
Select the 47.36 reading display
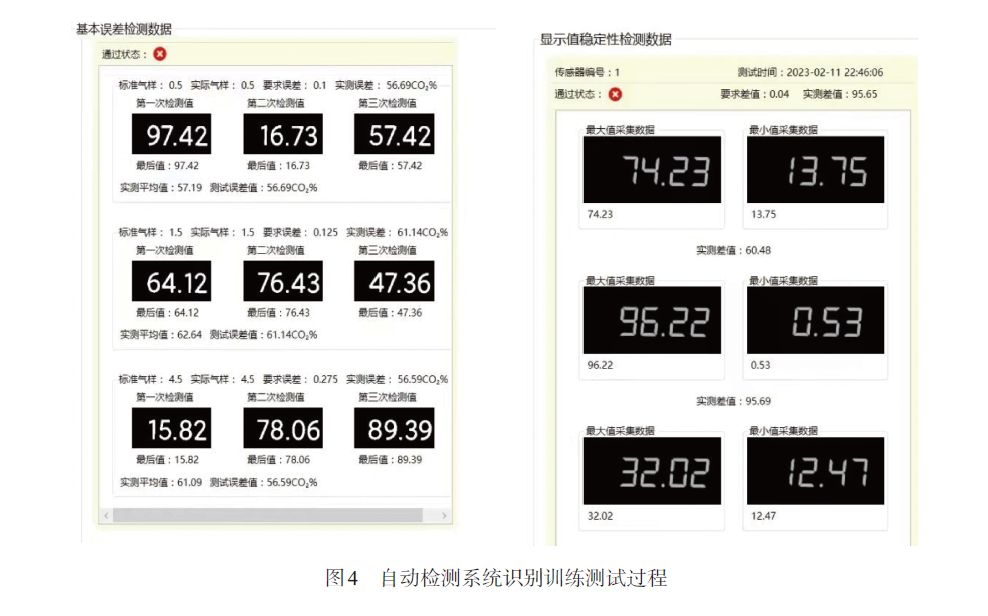tap(394, 282)
